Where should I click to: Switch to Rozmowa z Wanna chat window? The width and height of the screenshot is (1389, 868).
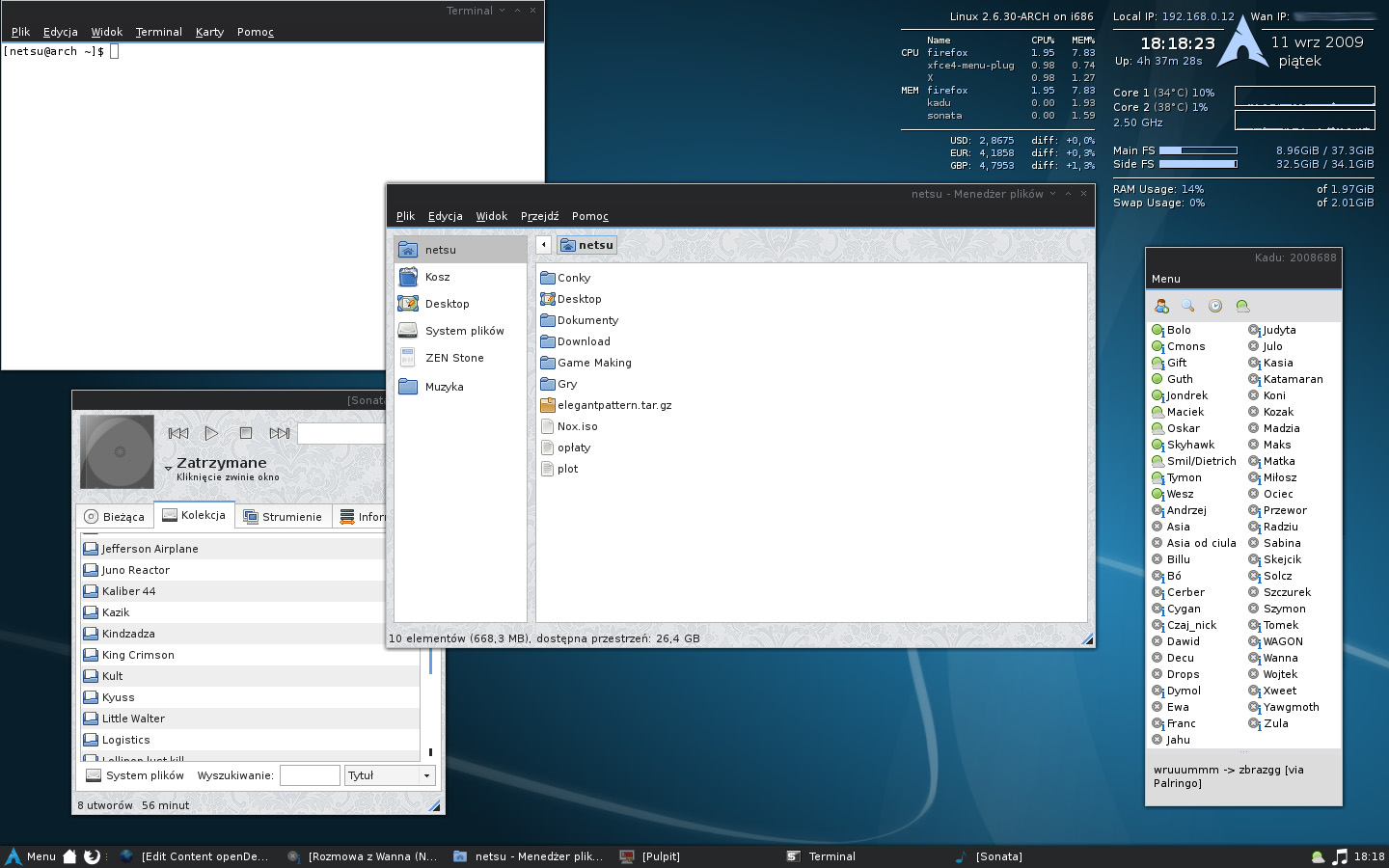[363, 856]
